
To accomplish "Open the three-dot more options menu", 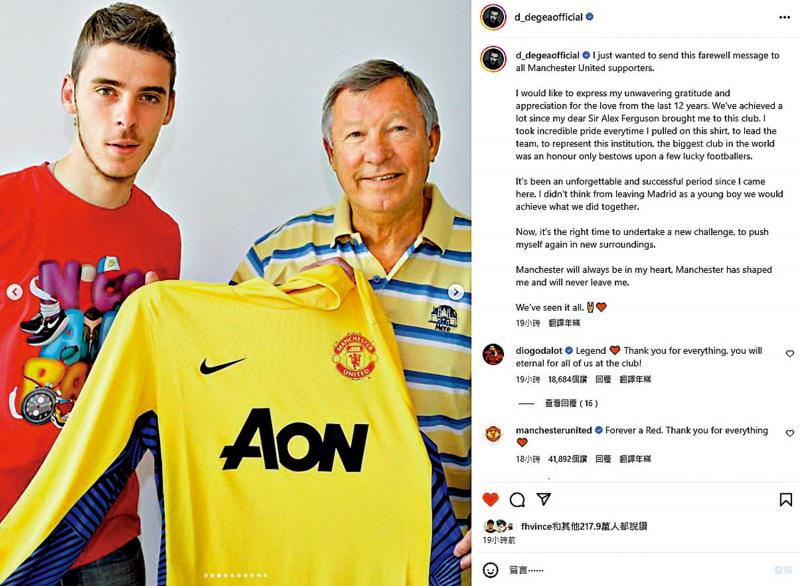I will (x=784, y=17).
